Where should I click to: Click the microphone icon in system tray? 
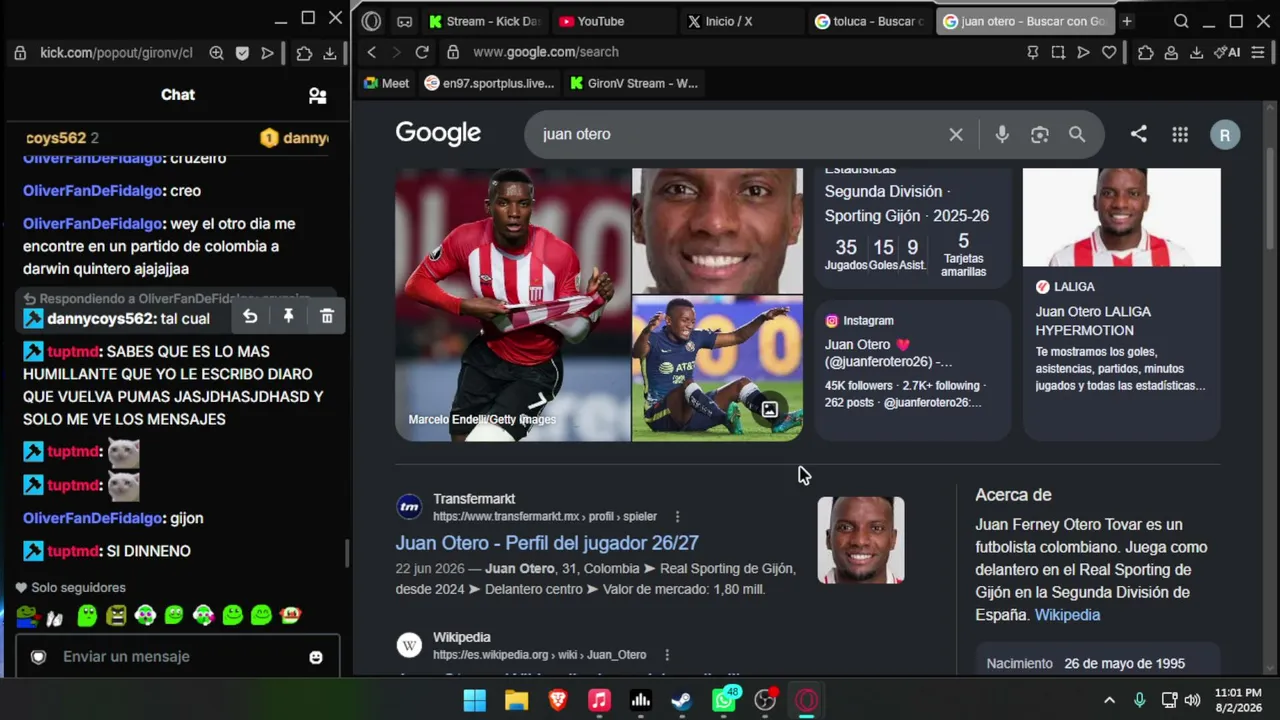[x=1139, y=700]
